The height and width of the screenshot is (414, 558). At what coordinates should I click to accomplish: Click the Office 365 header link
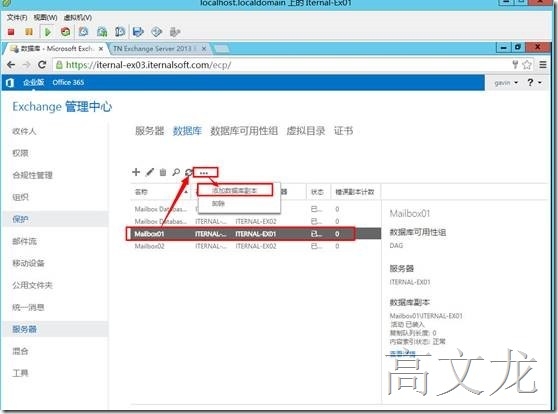point(68,83)
